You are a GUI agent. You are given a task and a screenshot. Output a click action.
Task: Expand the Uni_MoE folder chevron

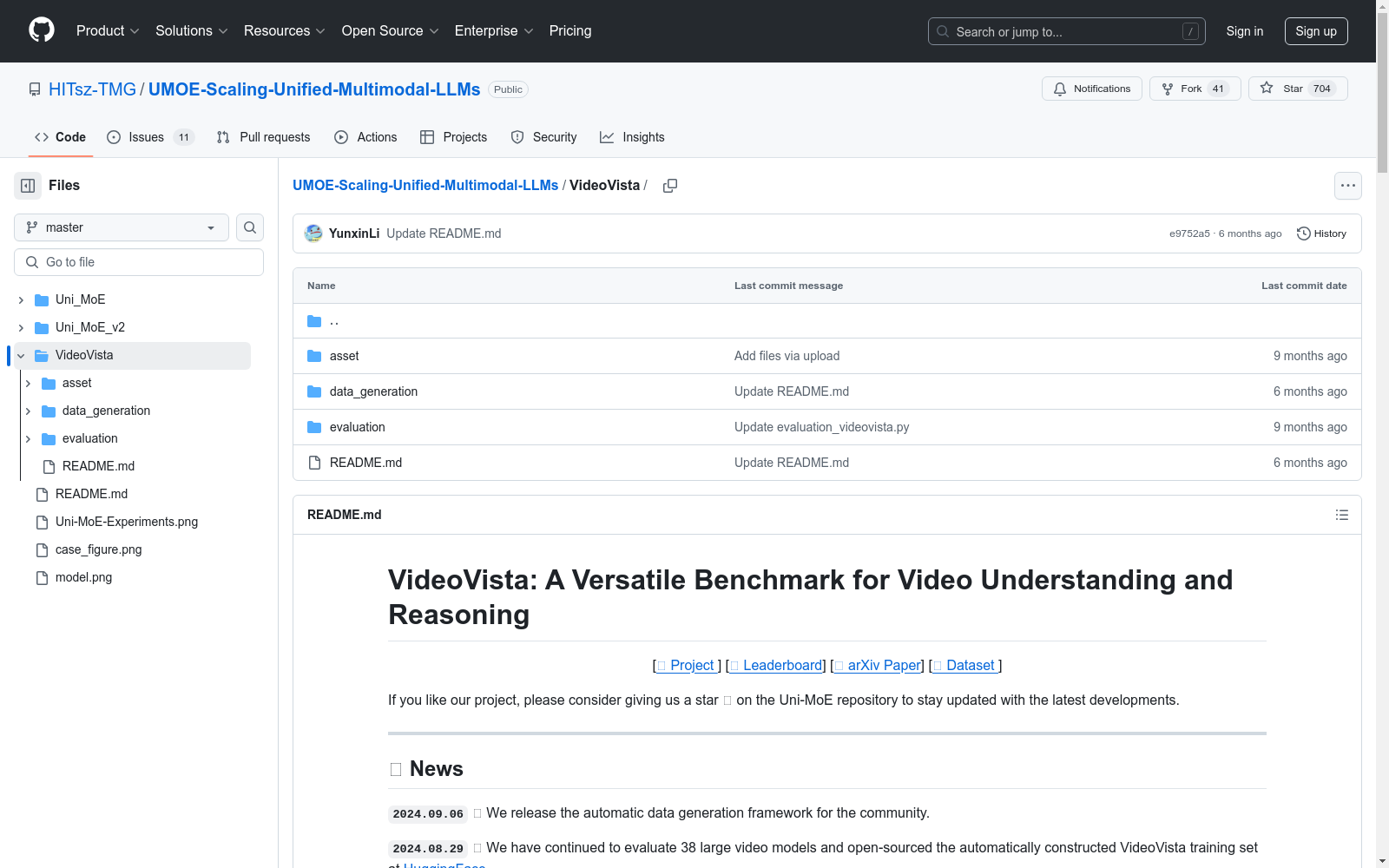[21, 299]
